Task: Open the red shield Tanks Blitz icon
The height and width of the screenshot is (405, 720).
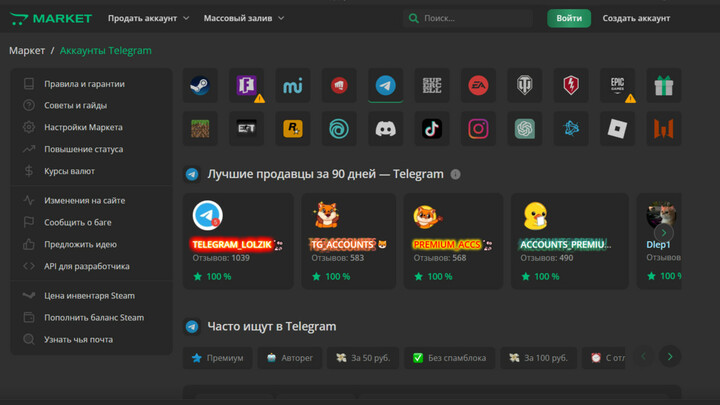Action: [x=571, y=85]
